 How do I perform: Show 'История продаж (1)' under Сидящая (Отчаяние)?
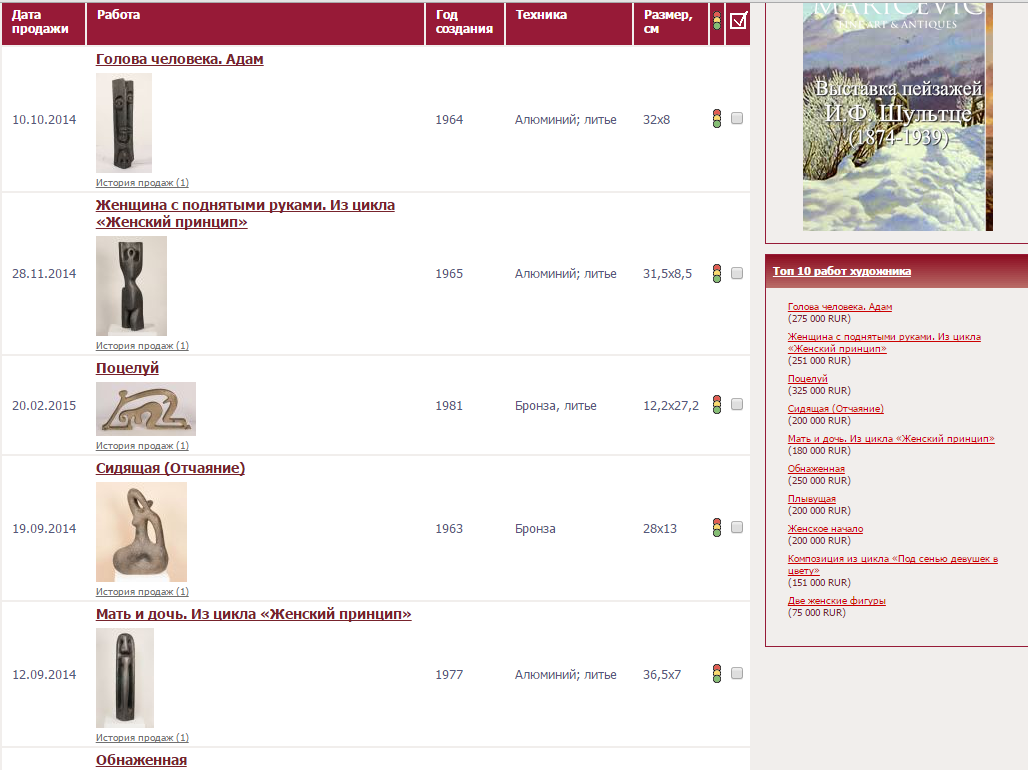pos(142,592)
